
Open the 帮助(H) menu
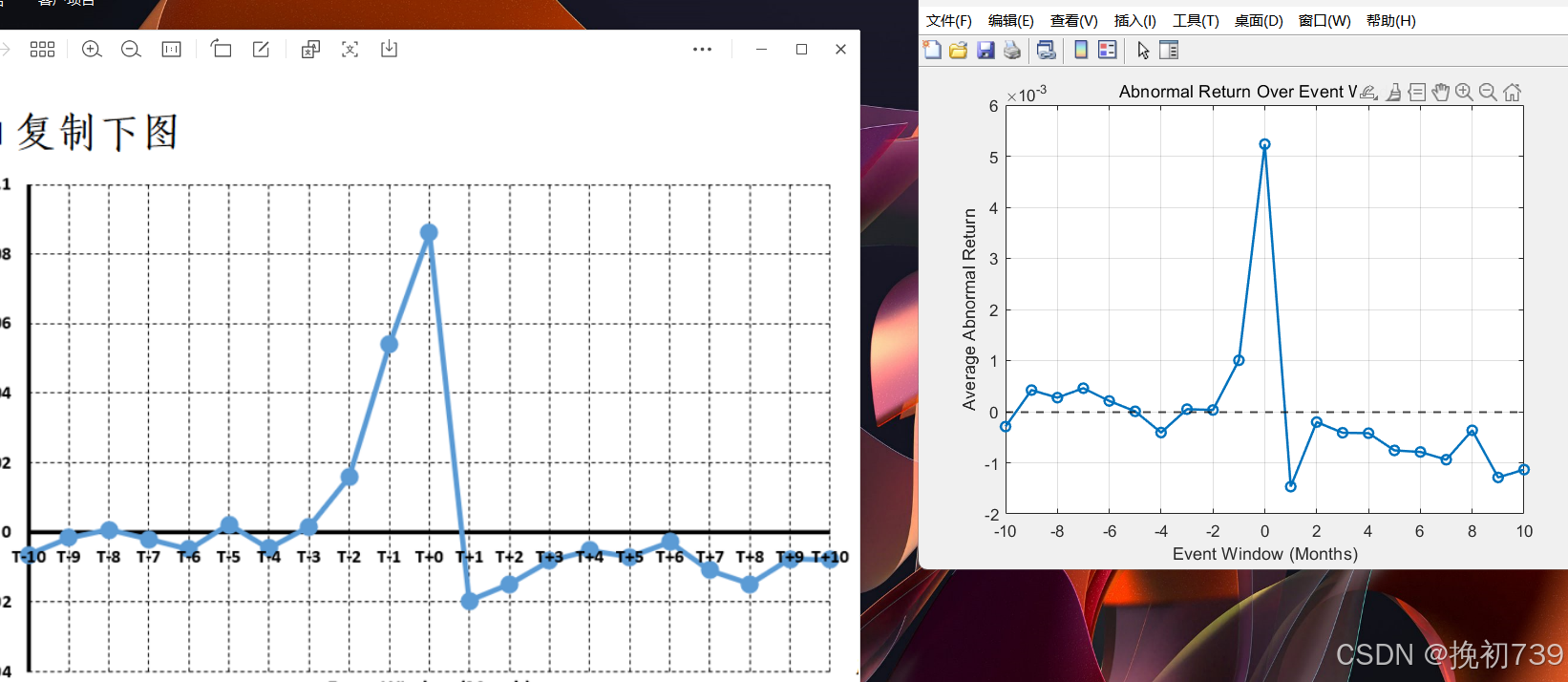pyautogui.click(x=1390, y=21)
